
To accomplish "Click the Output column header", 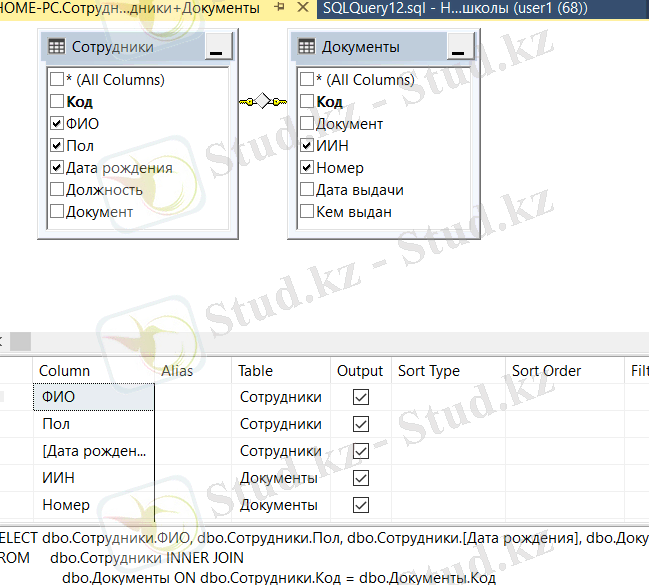I will click(361, 371).
